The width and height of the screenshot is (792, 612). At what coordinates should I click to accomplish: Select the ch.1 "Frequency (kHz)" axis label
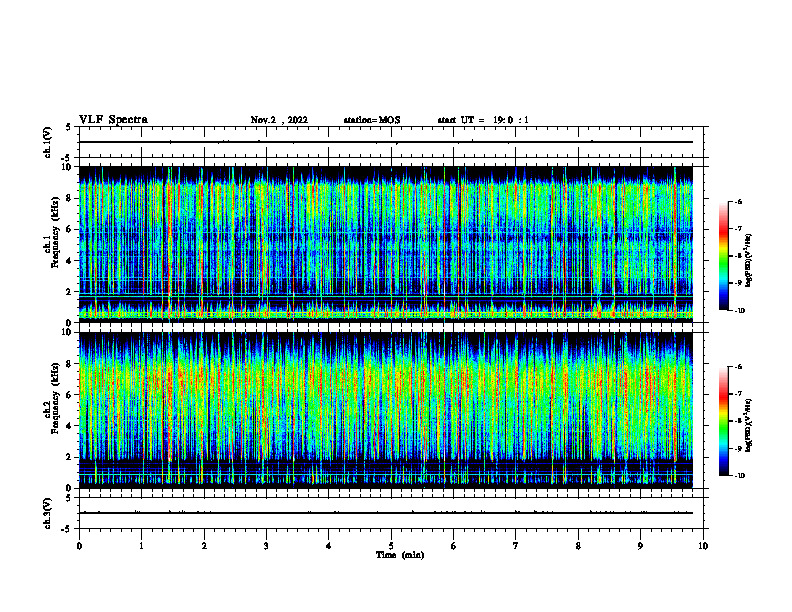pyautogui.click(x=55, y=233)
